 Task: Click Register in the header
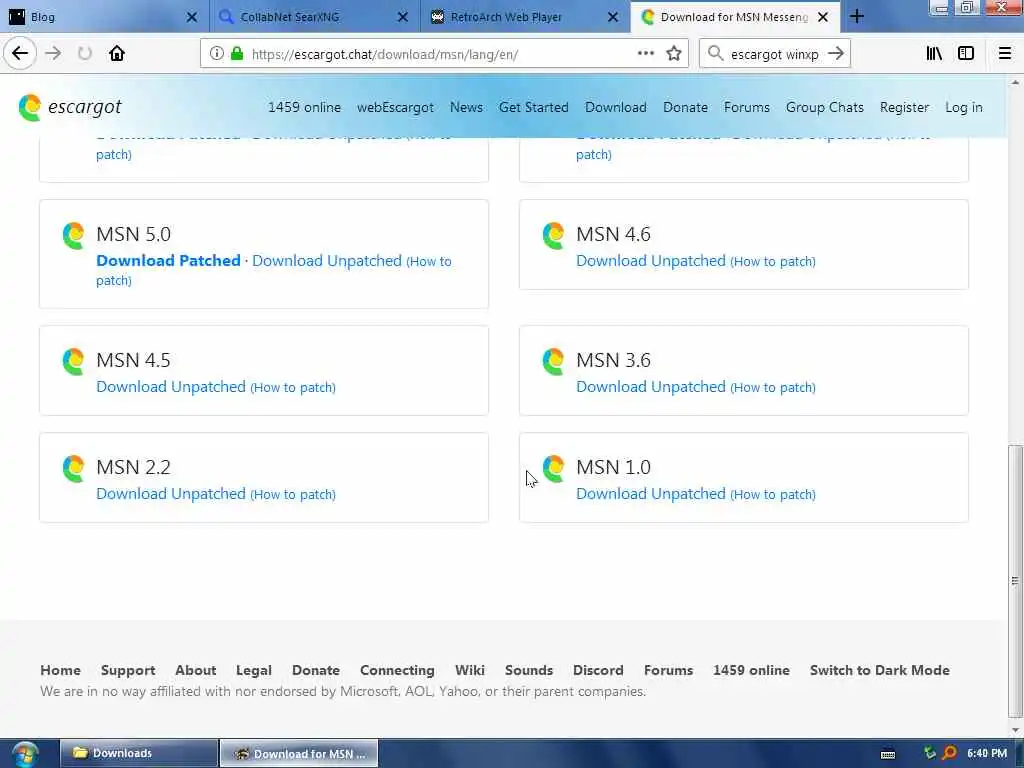(x=904, y=107)
